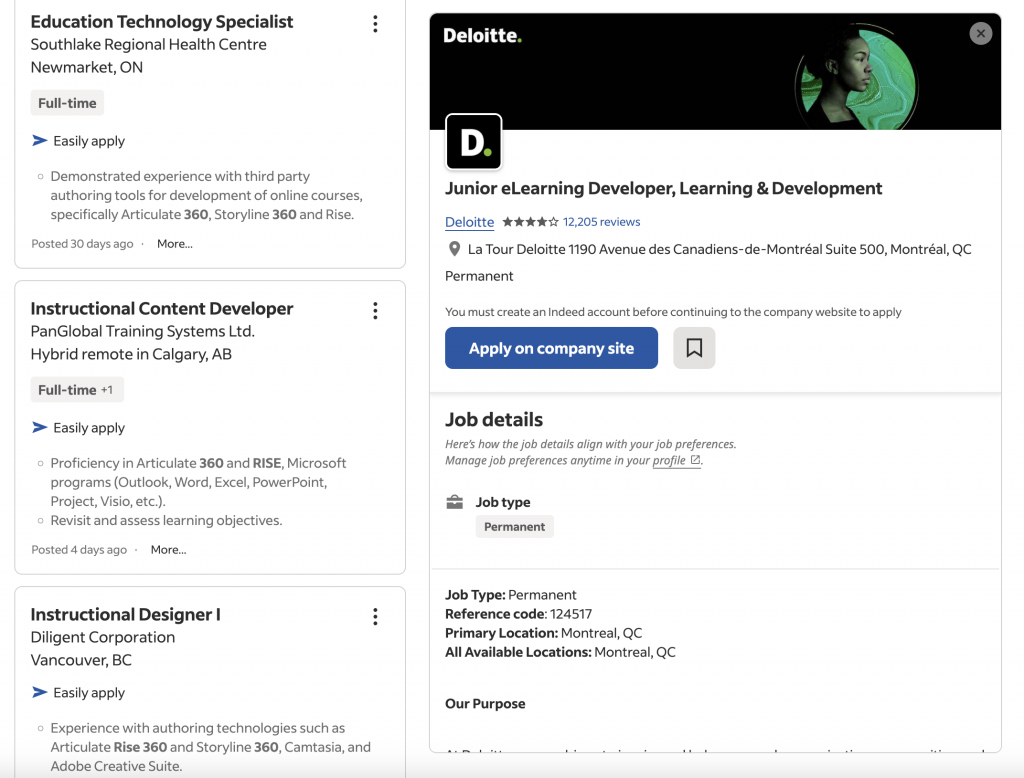Click external link icon next to profile
1024x778 pixels.
point(696,460)
